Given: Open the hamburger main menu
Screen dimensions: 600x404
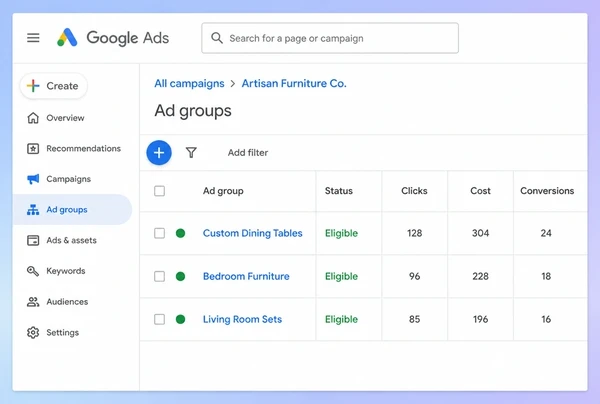Looking at the screenshot, I should 33,37.
